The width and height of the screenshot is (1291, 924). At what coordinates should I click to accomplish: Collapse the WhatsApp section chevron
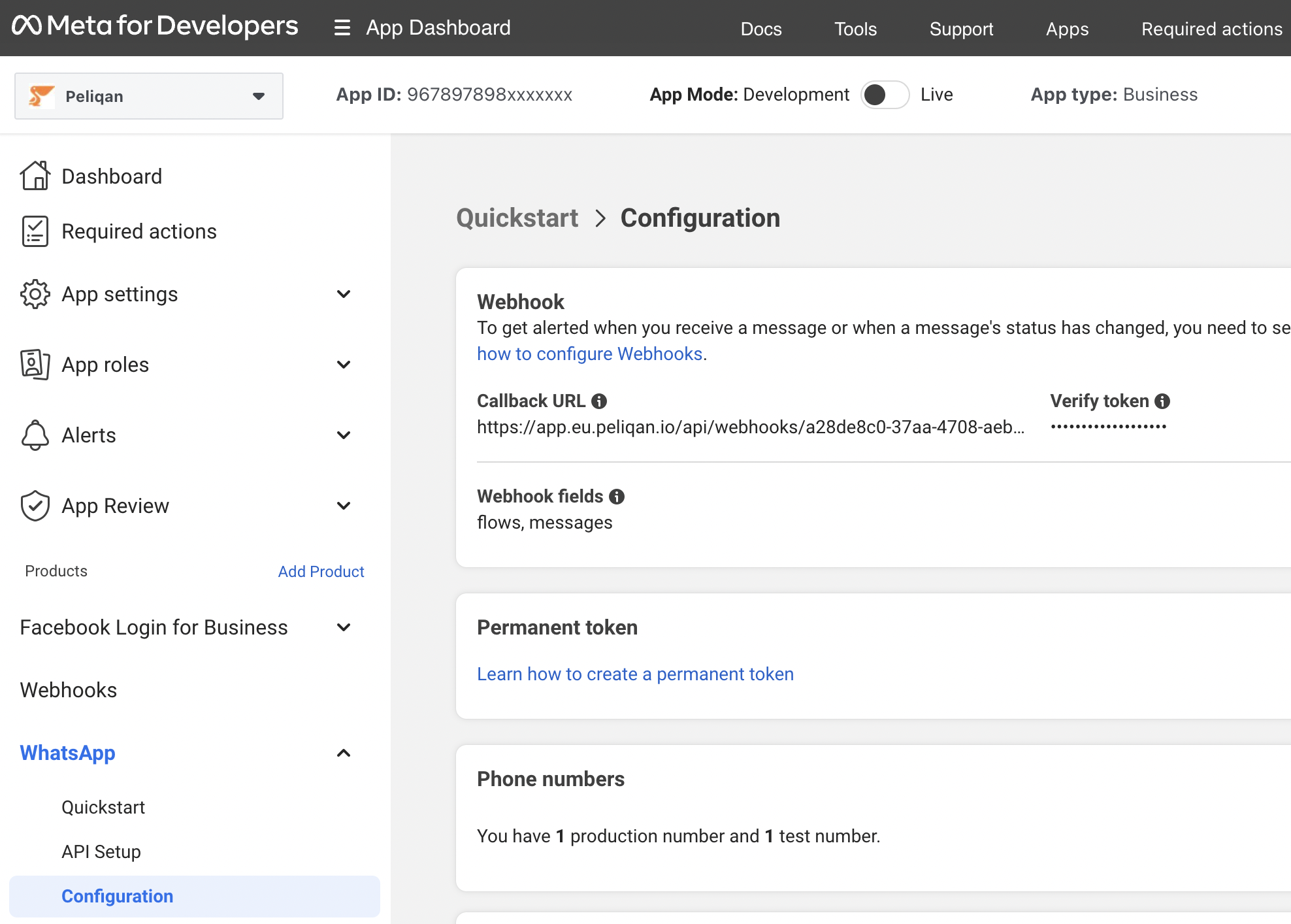tap(344, 753)
